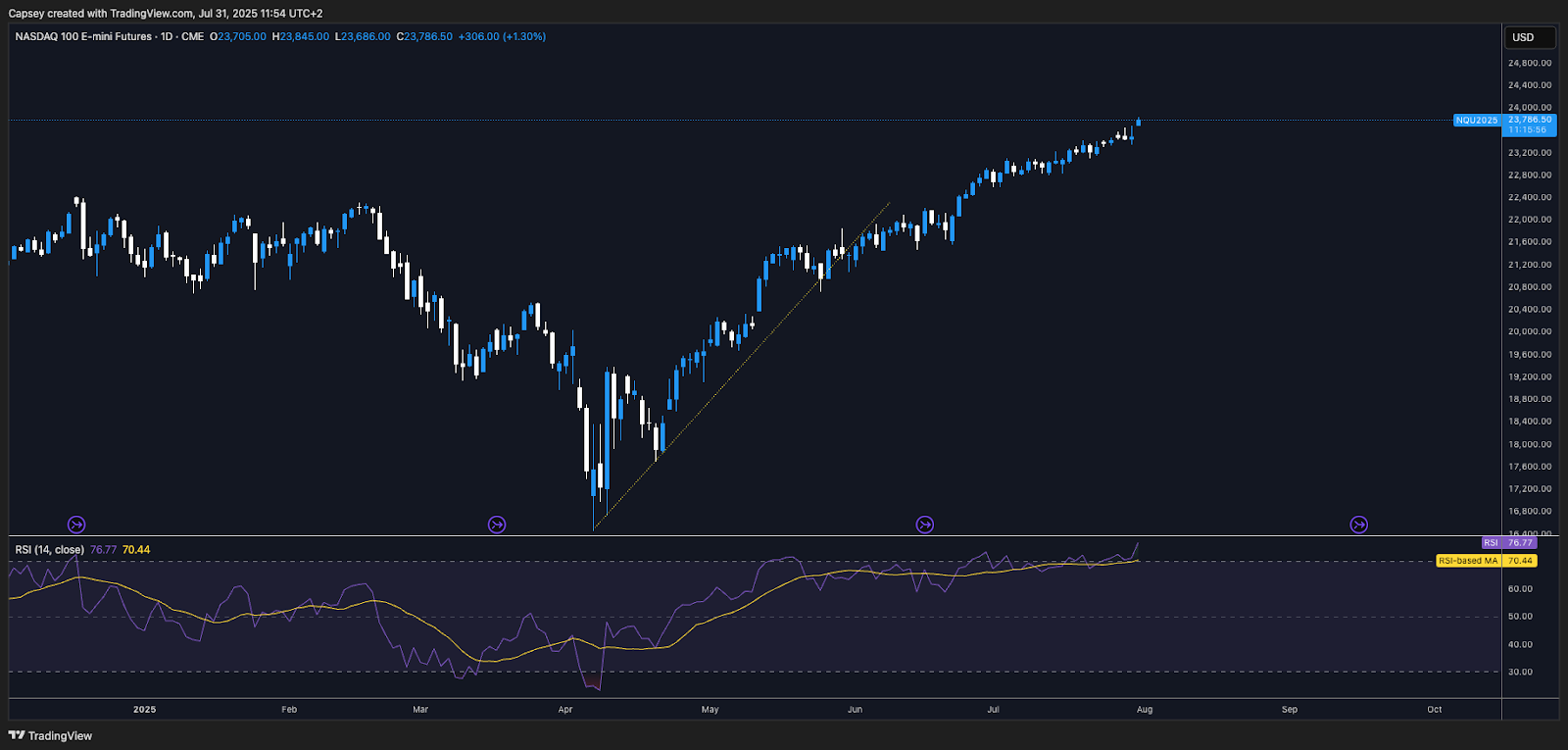Screen dimensions: 1568x750
Task: Click the RSI (14, close) indicator legend
Action: tap(50, 550)
